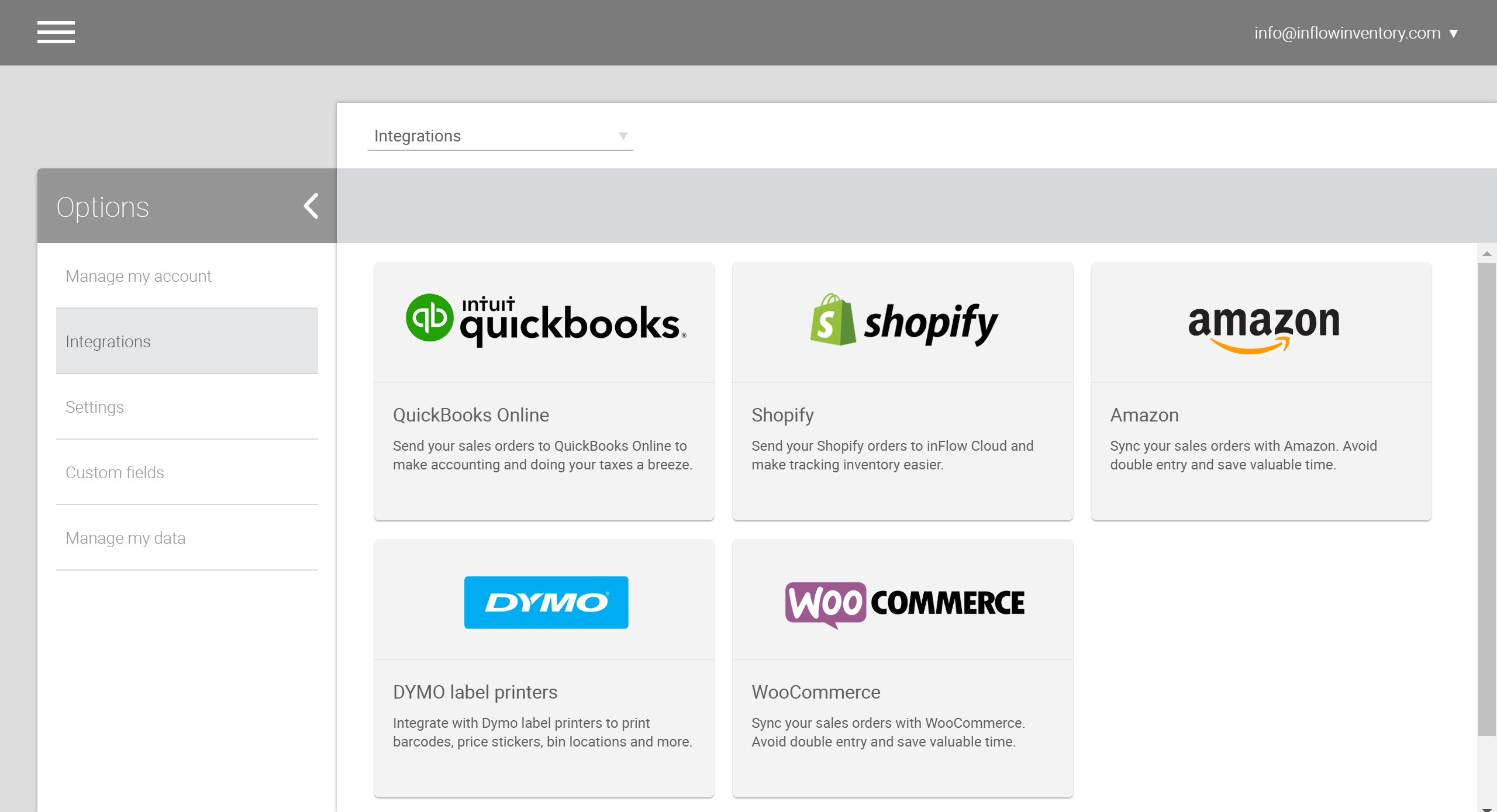Click the Shopify logo

[x=902, y=320]
